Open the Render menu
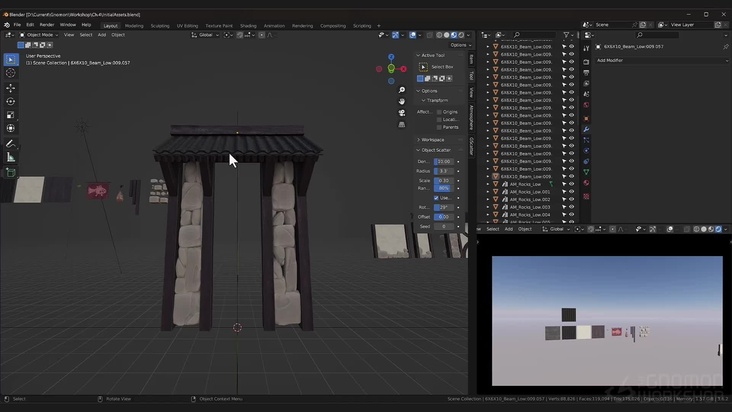 click(47, 25)
